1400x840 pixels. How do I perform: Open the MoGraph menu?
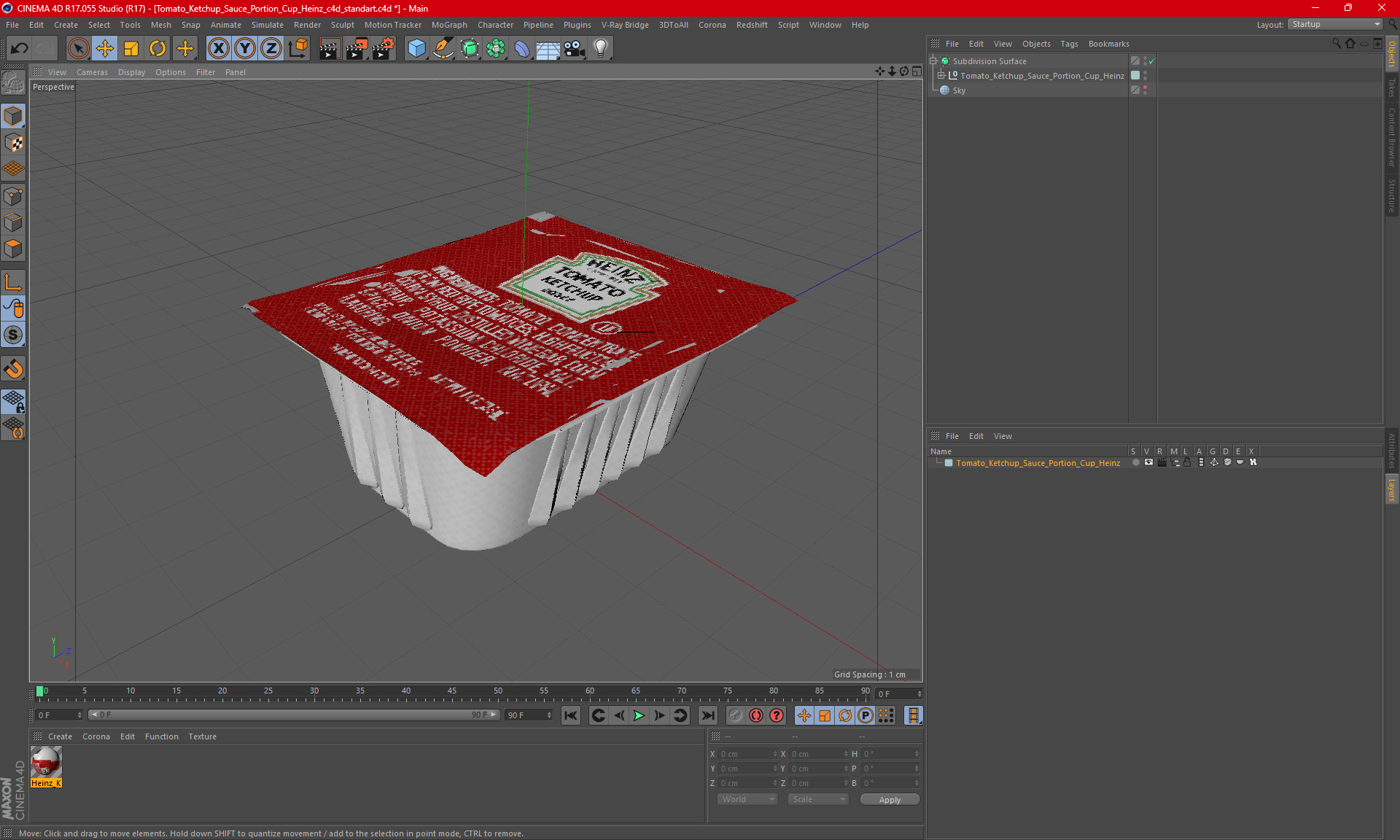point(449,25)
